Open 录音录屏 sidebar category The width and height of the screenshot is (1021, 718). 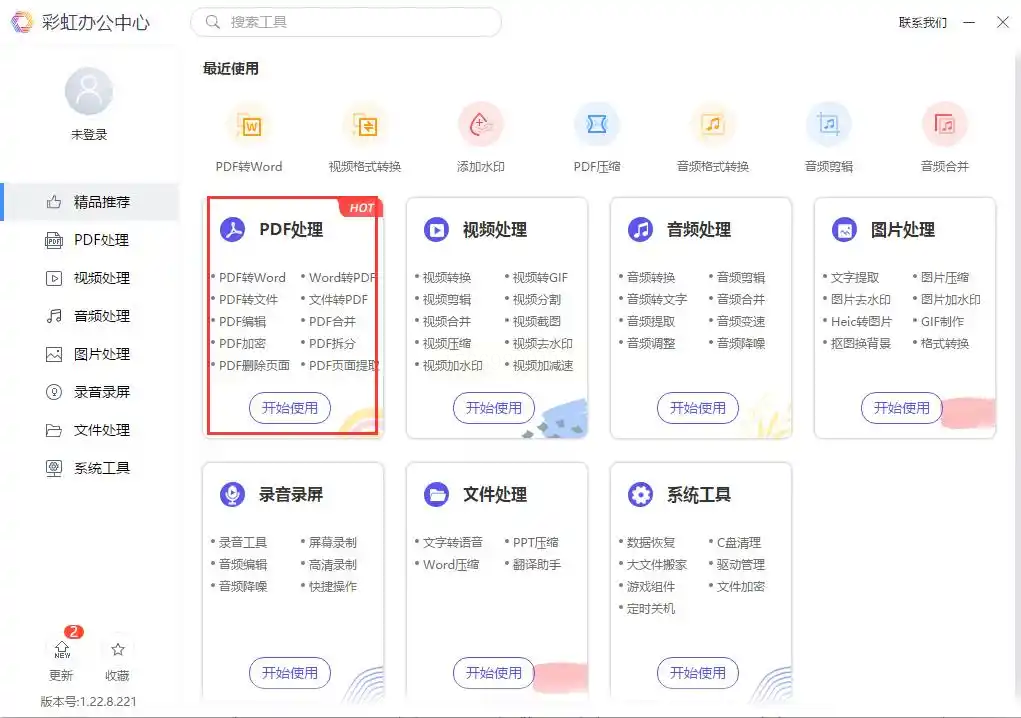[90, 392]
